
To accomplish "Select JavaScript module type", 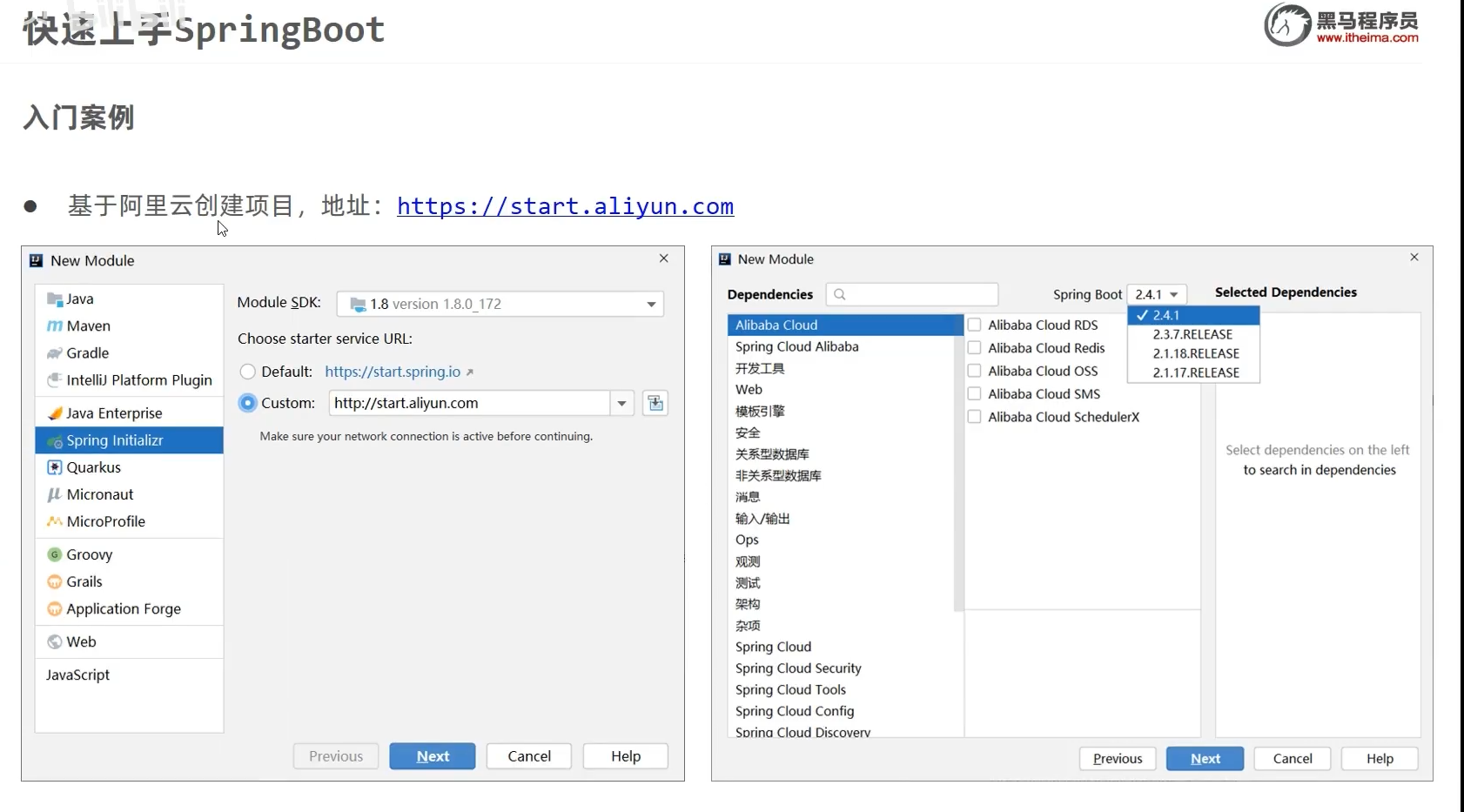I will (x=129, y=675).
